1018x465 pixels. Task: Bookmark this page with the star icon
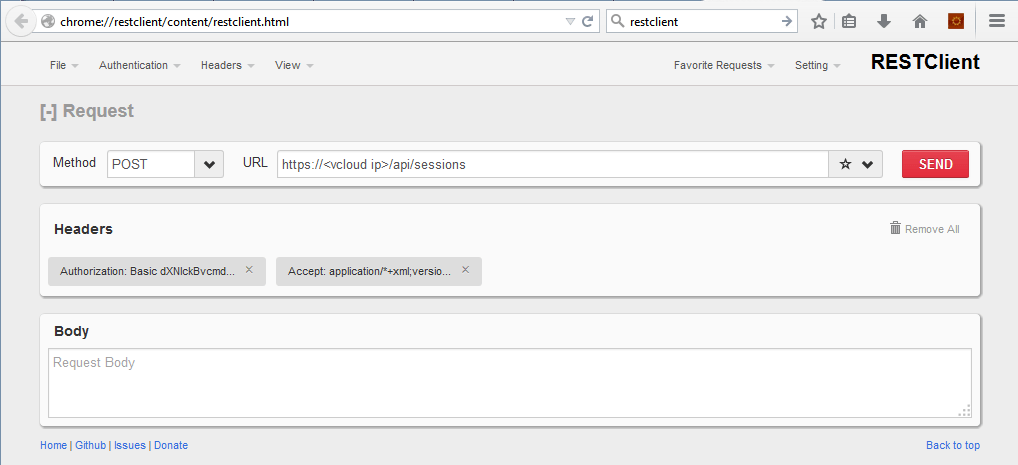tap(819, 21)
